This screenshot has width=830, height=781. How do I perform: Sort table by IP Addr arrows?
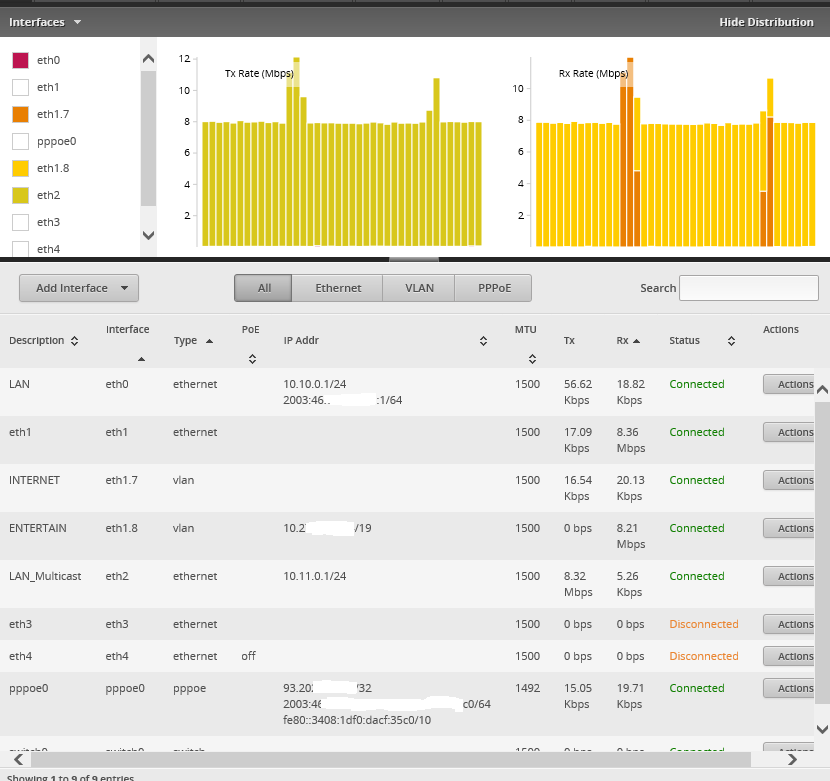(x=483, y=341)
